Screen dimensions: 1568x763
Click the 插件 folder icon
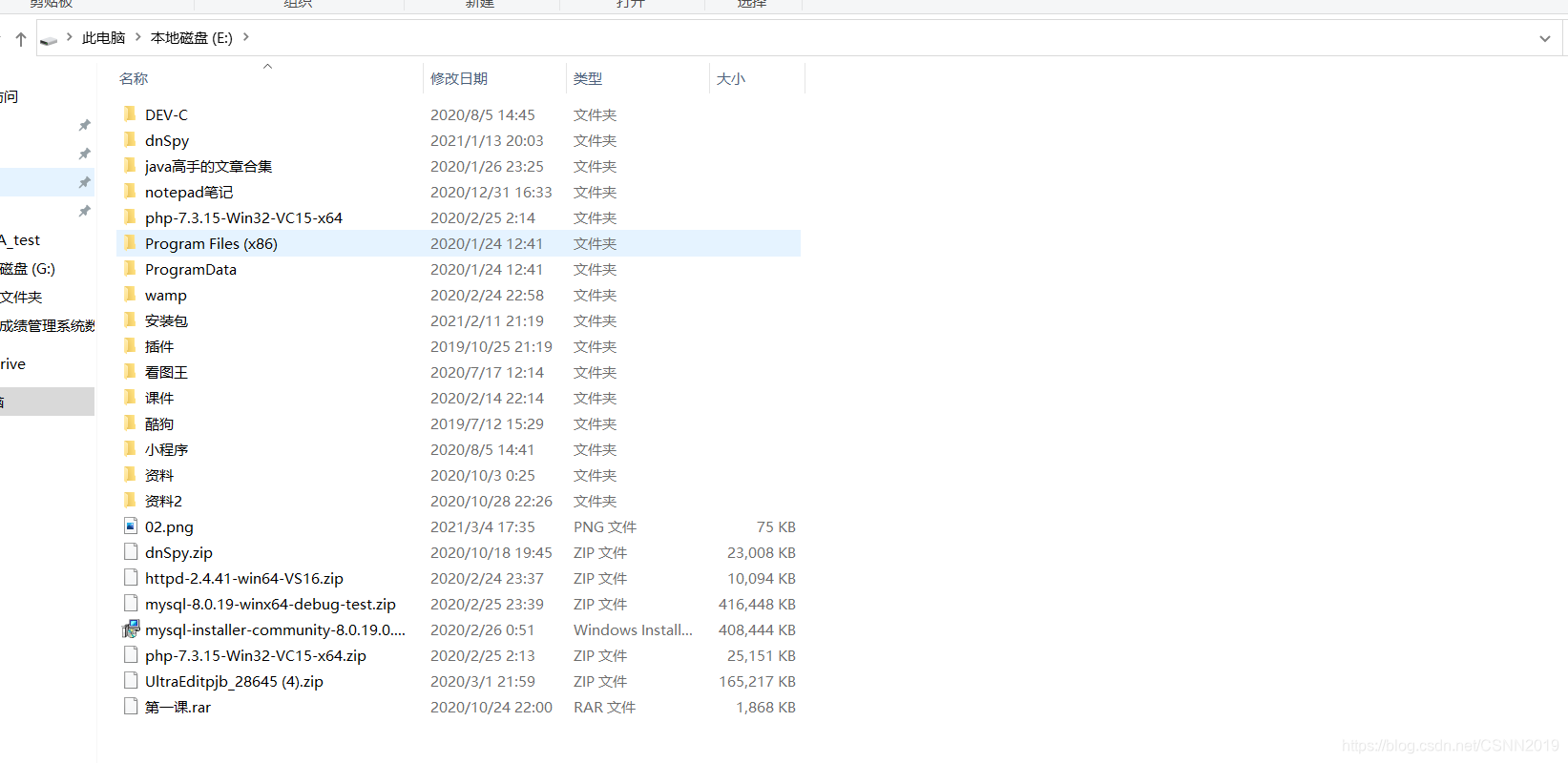(131, 346)
